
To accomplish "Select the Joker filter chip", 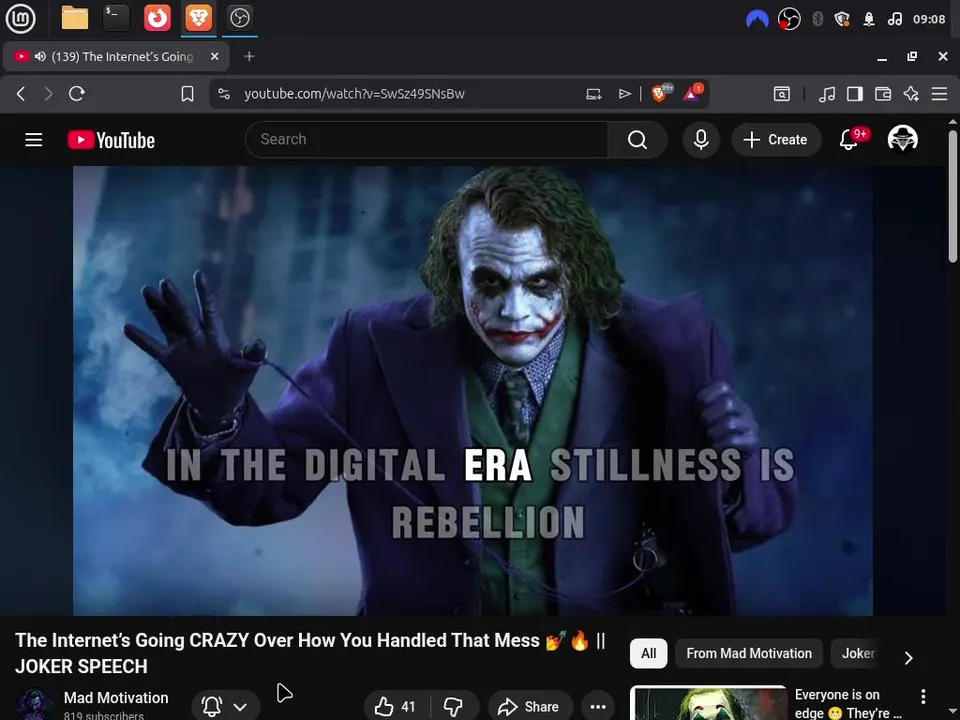I will (x=857, y=653).
